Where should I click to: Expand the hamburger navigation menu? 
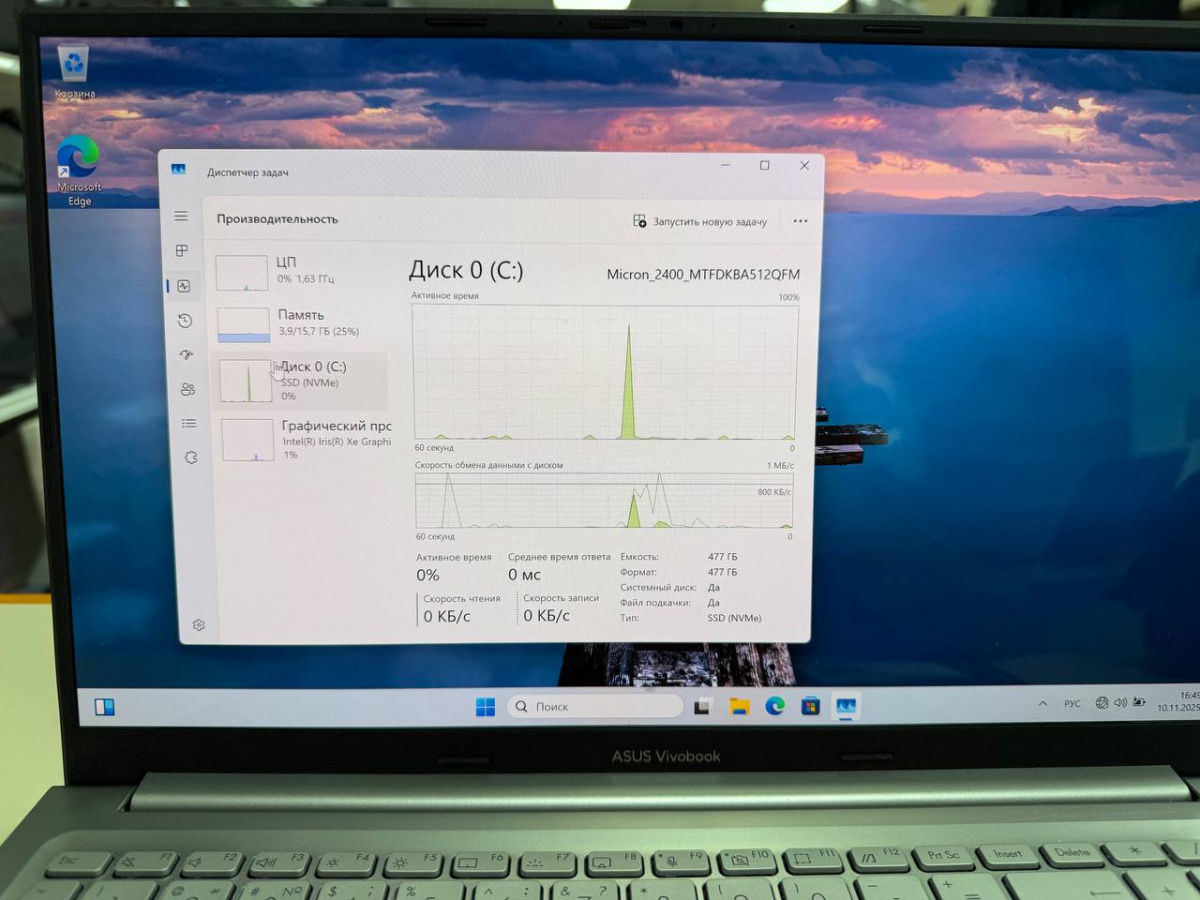[x=181, y=216]
